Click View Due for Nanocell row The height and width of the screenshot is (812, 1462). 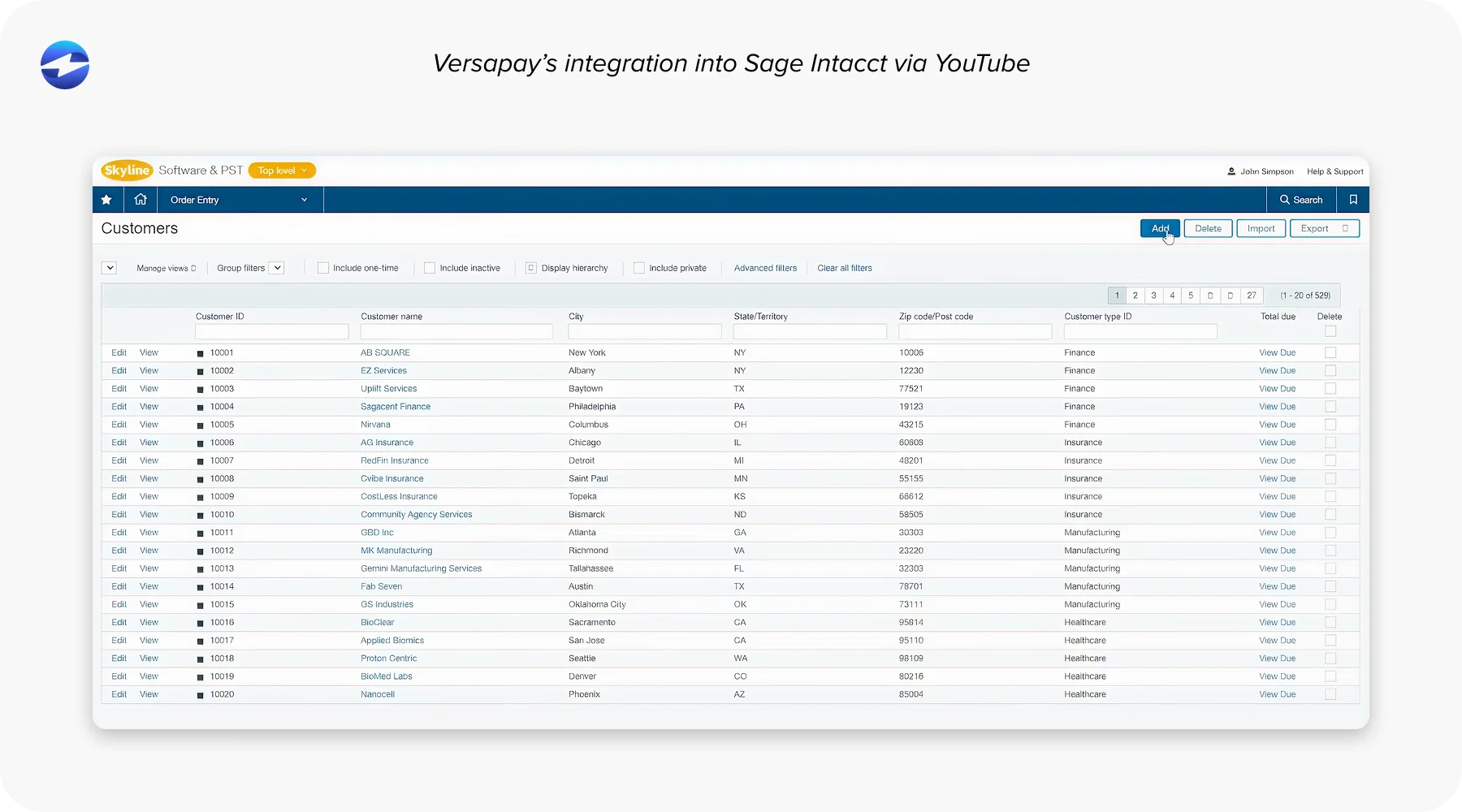(1277, 694)
